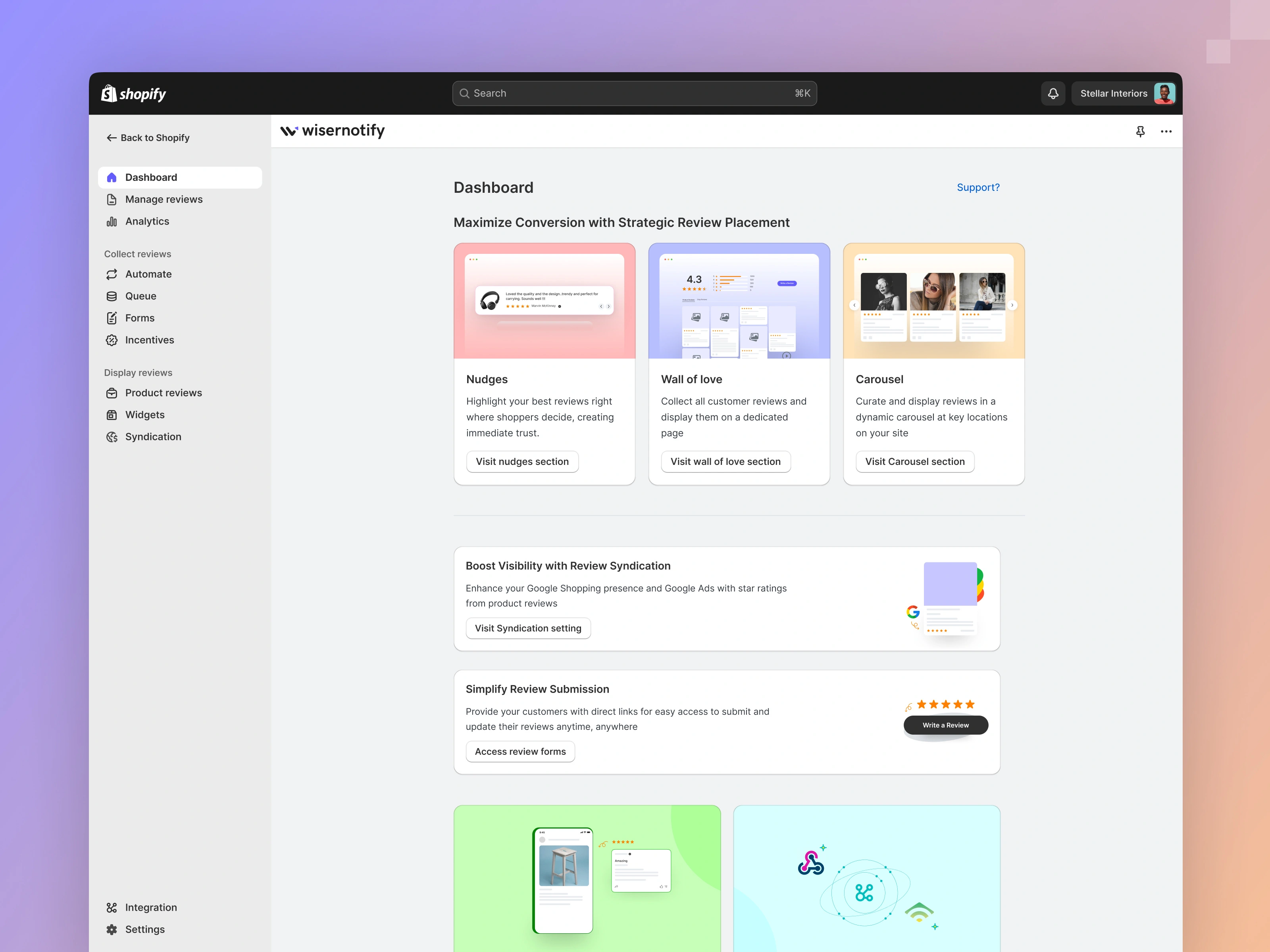Click the 'Collect reviews' section label
The height and width of the screenshot is (952, 1270).
(137, 254)
